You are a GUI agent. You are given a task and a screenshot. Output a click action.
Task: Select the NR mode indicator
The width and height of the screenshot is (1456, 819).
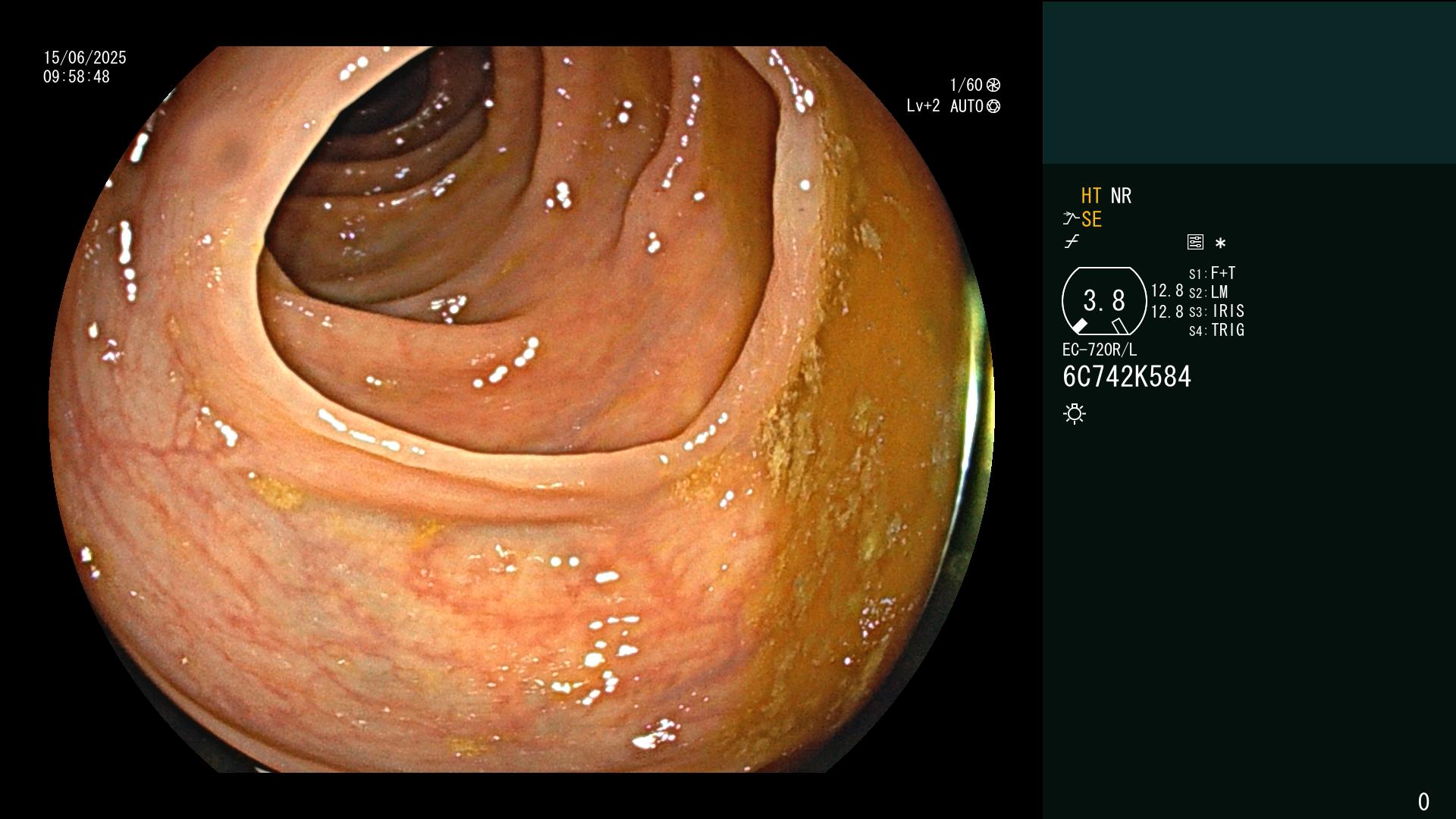(1121, 196)
